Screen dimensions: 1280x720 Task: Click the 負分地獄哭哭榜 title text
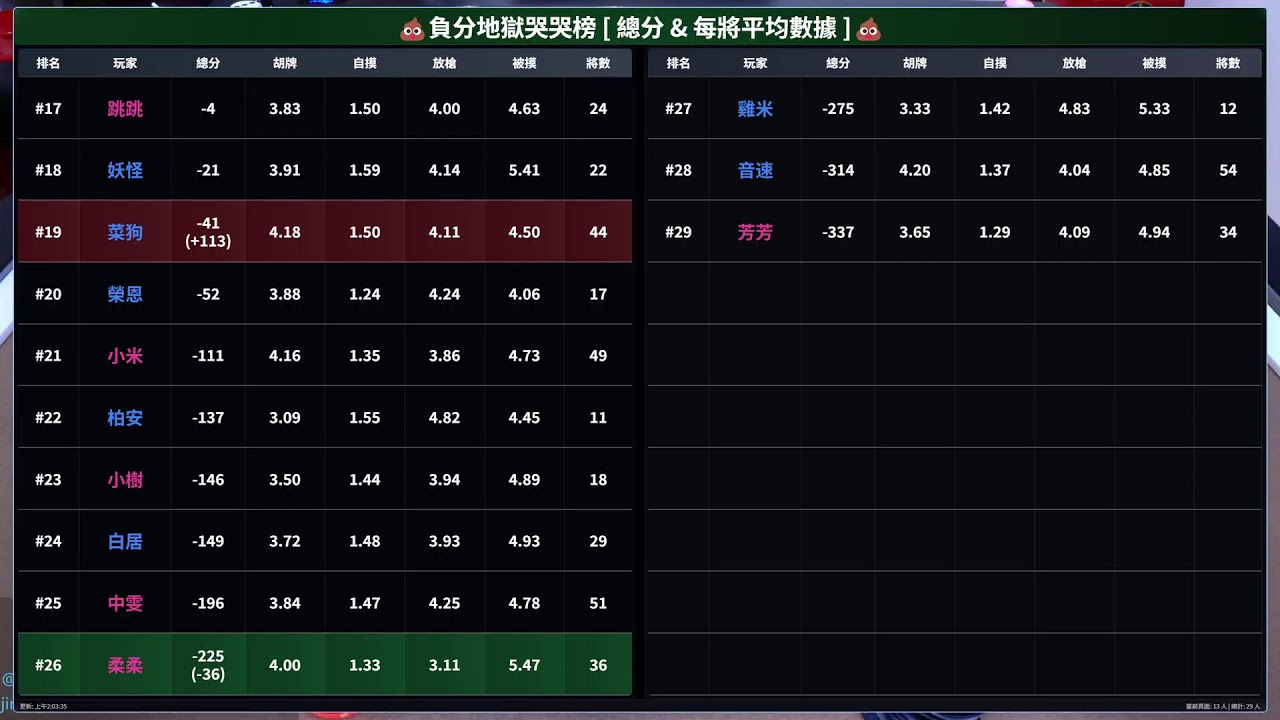[512, 29]
